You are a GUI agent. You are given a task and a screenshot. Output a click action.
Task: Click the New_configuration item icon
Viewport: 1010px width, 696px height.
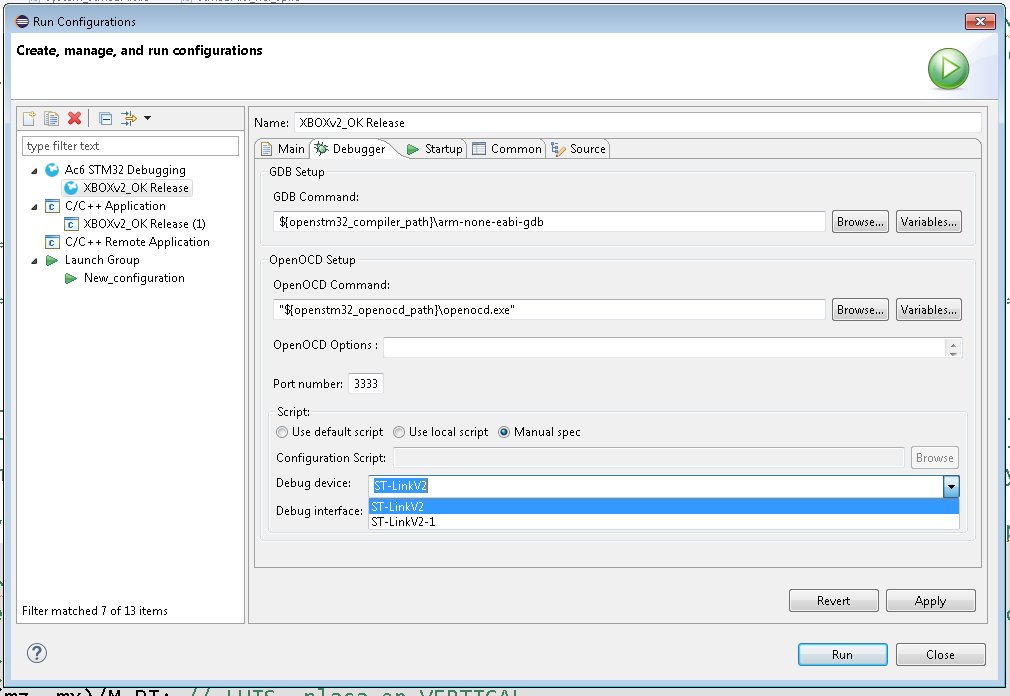[71, 278]
